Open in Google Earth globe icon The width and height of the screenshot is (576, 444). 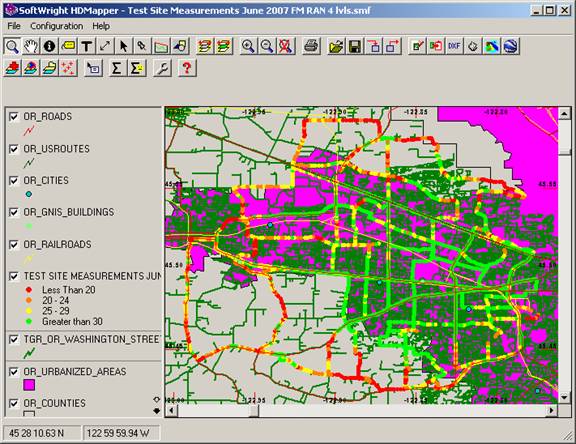(510, 46)
